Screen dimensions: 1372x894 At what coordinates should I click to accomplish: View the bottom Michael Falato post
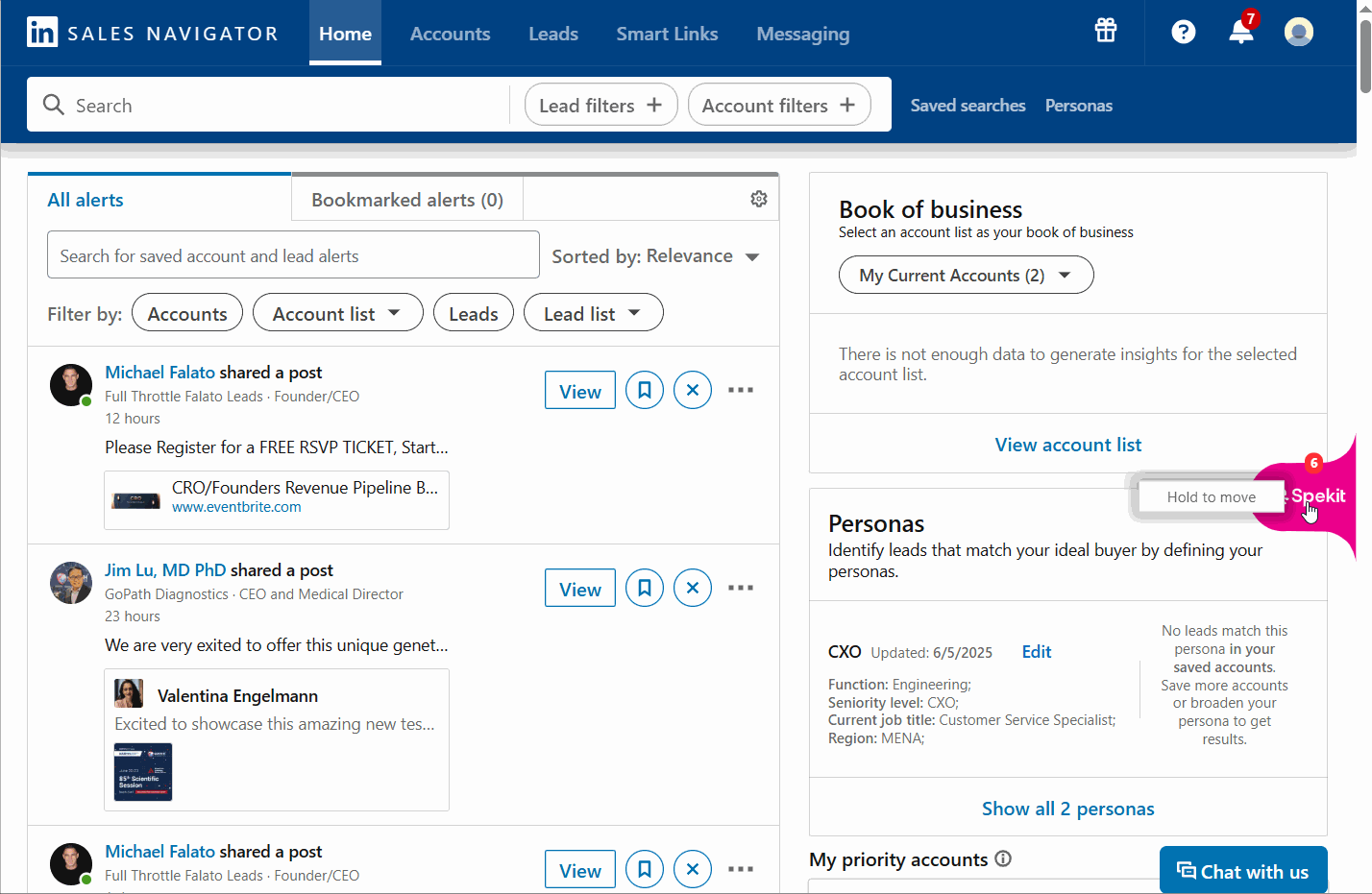coord(580,869)
